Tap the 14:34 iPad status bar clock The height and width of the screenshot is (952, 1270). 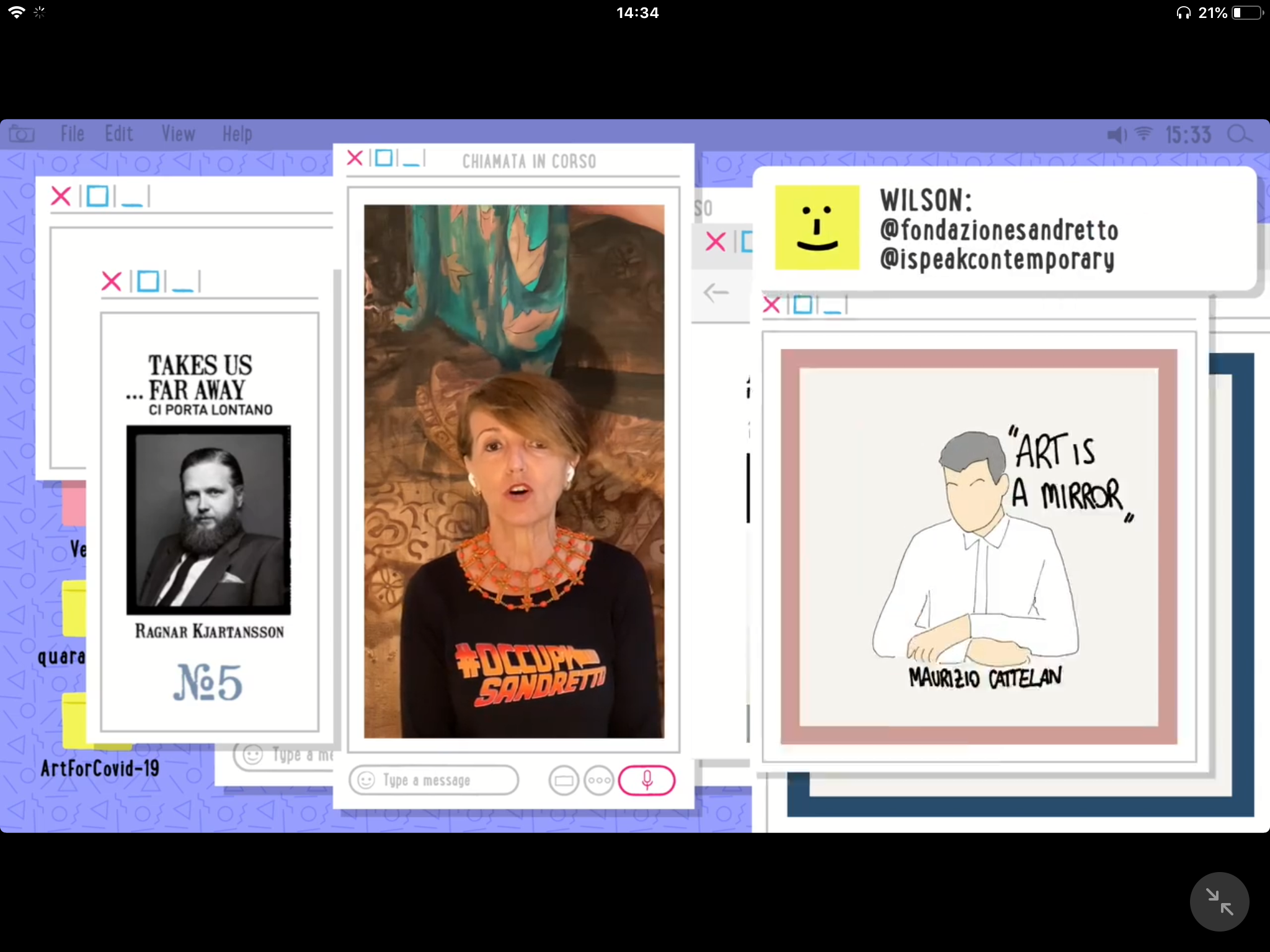tap(637, 13)
